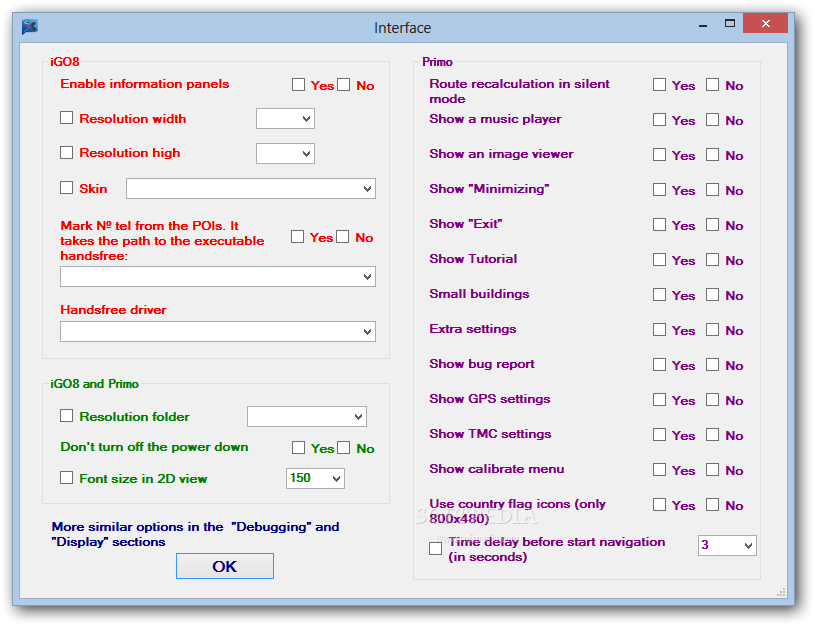Check Yes for Enable information panels
The image size is (815, 626).
(298, 85)
